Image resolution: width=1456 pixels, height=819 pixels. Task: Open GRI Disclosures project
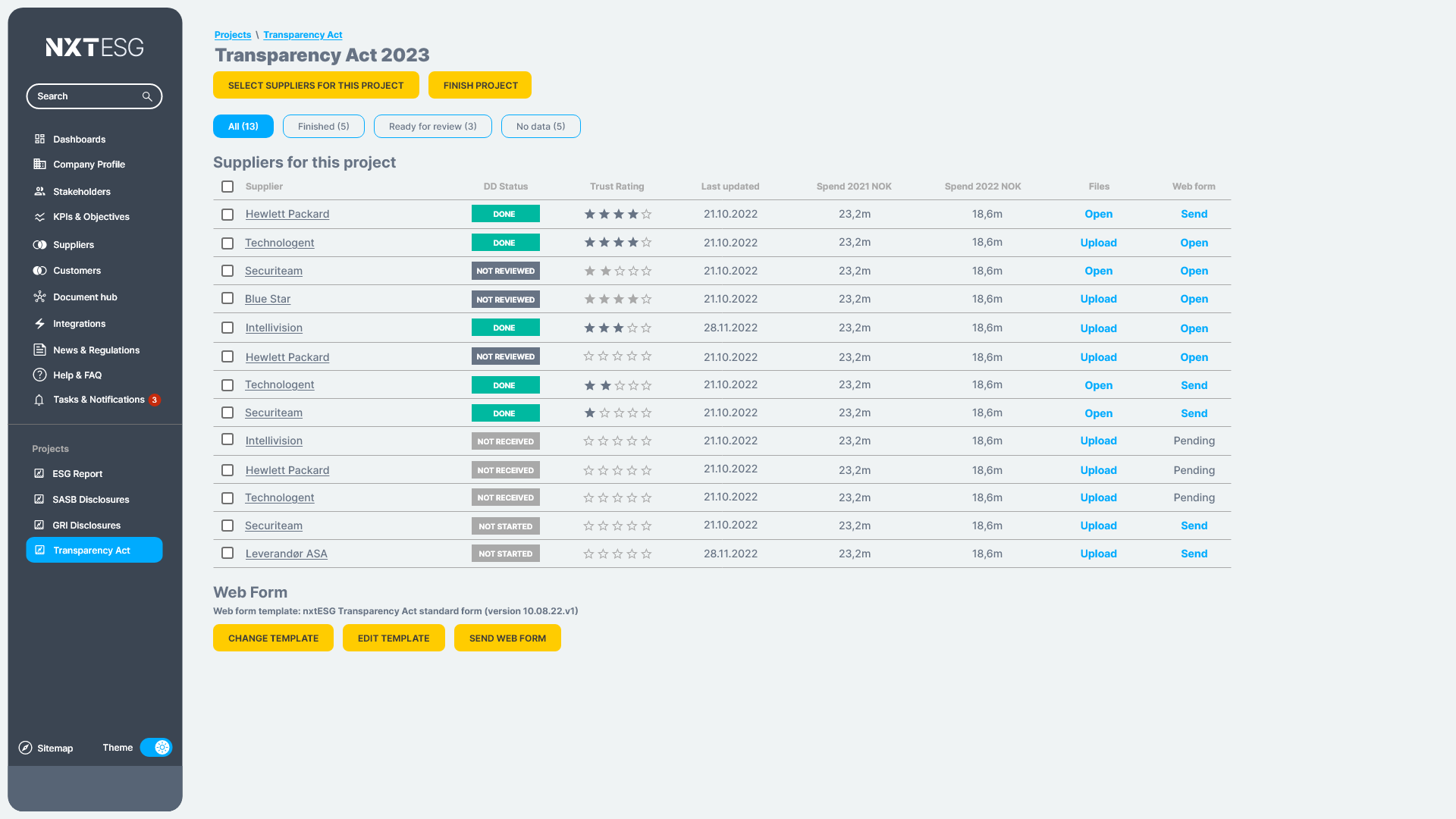tap(86, 525)
